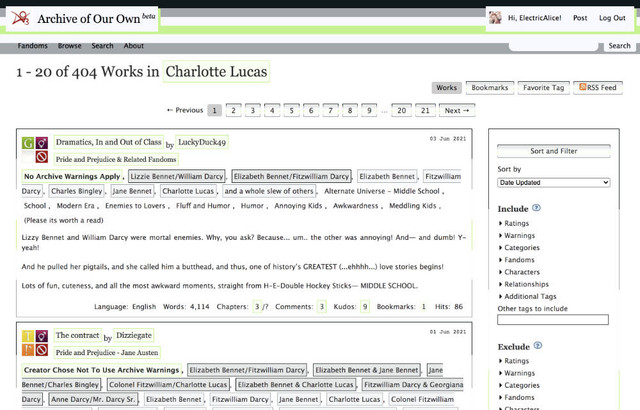Open the ElectricAlice user avatar
640x410 pixels.
point(495,18)
